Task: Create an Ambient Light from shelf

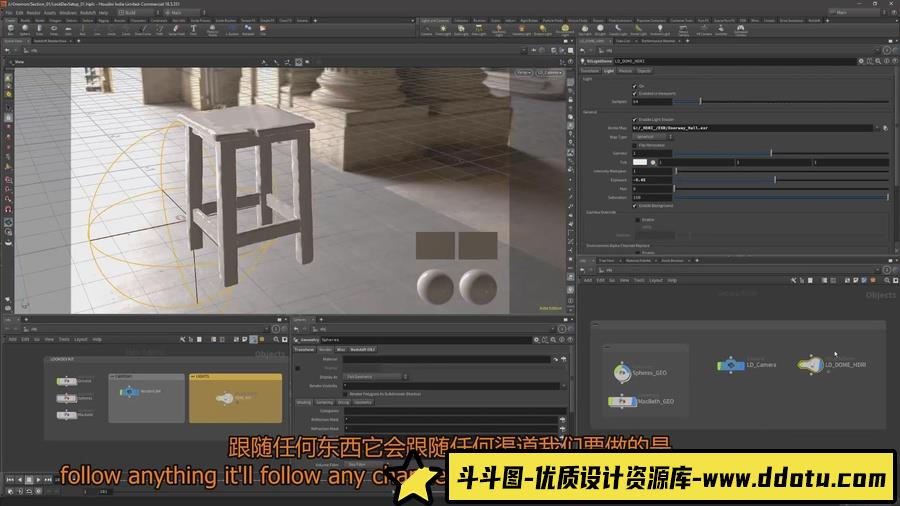Action: [x=660, y=29]
